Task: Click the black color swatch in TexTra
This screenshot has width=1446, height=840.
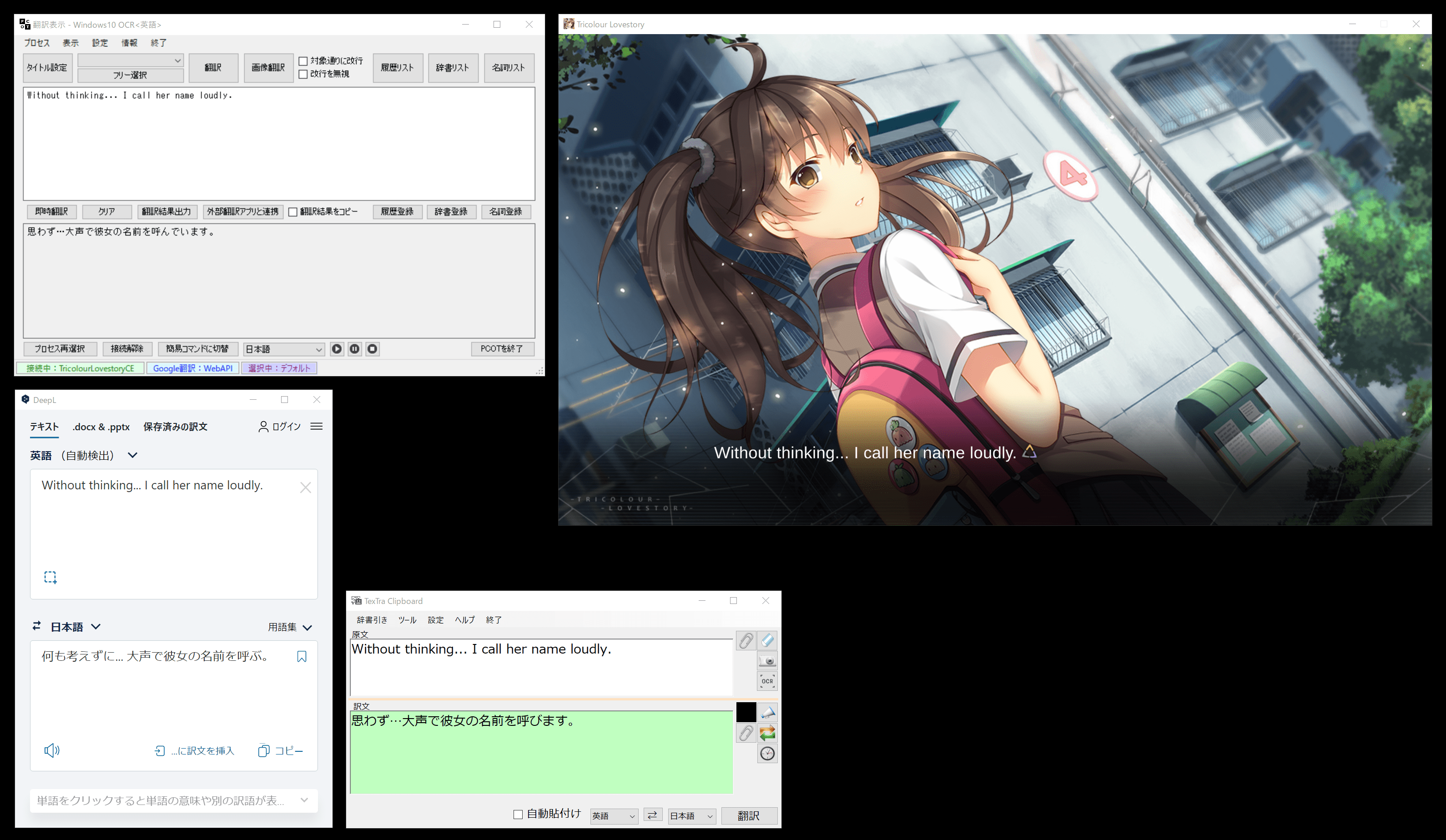Action: 746,712
